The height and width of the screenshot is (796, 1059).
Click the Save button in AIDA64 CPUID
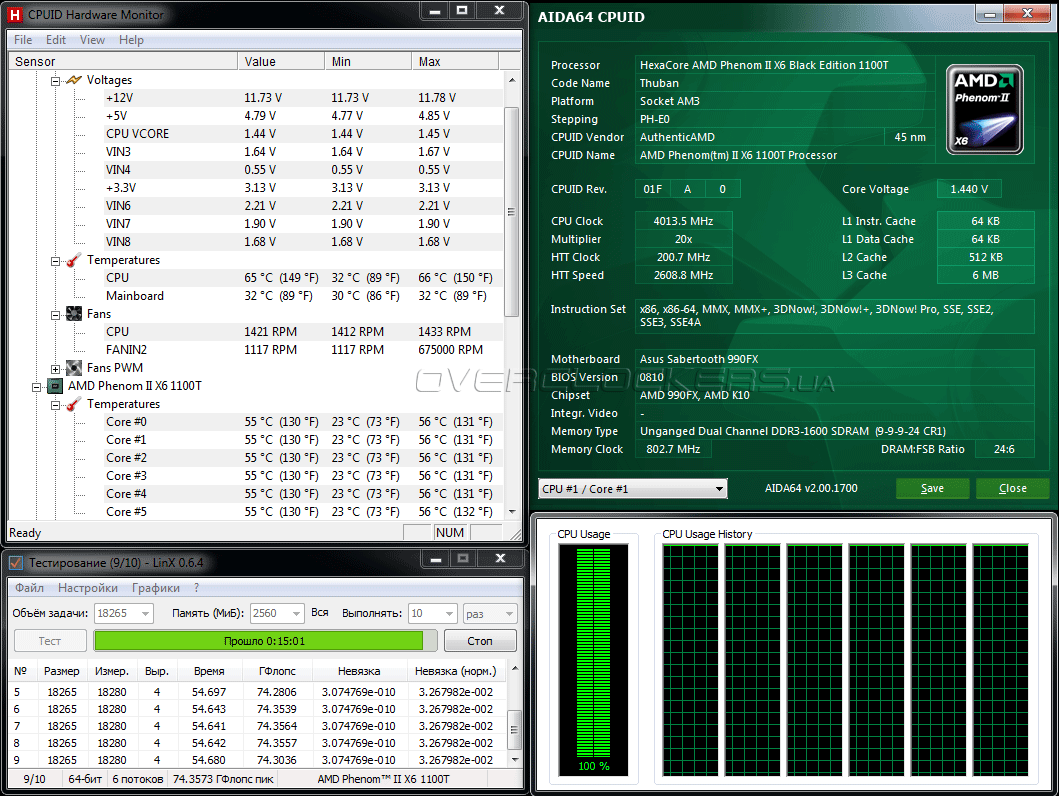tap(932, 489)
